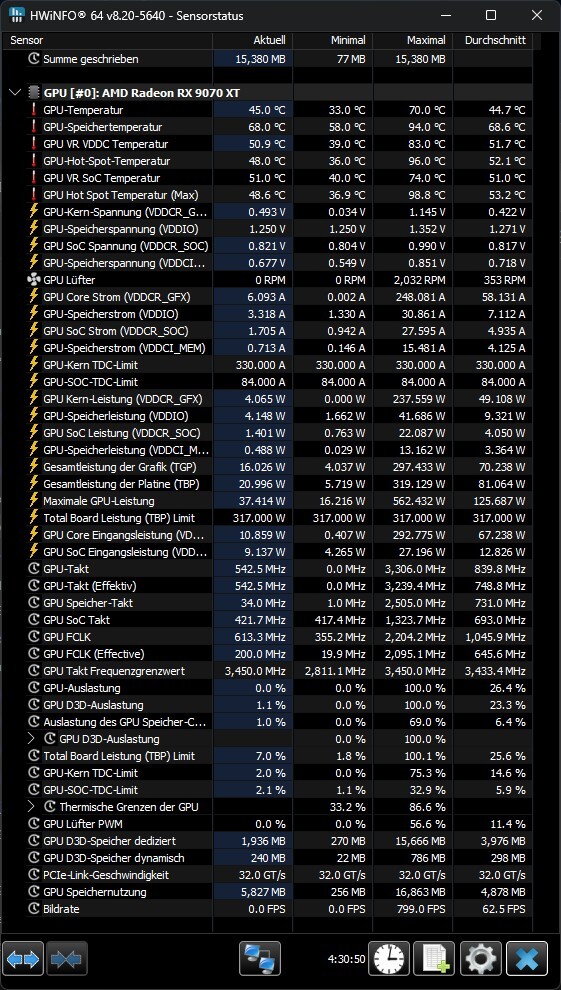Click the GPU chip icon next to AMD Radeon

coord(34,93)
